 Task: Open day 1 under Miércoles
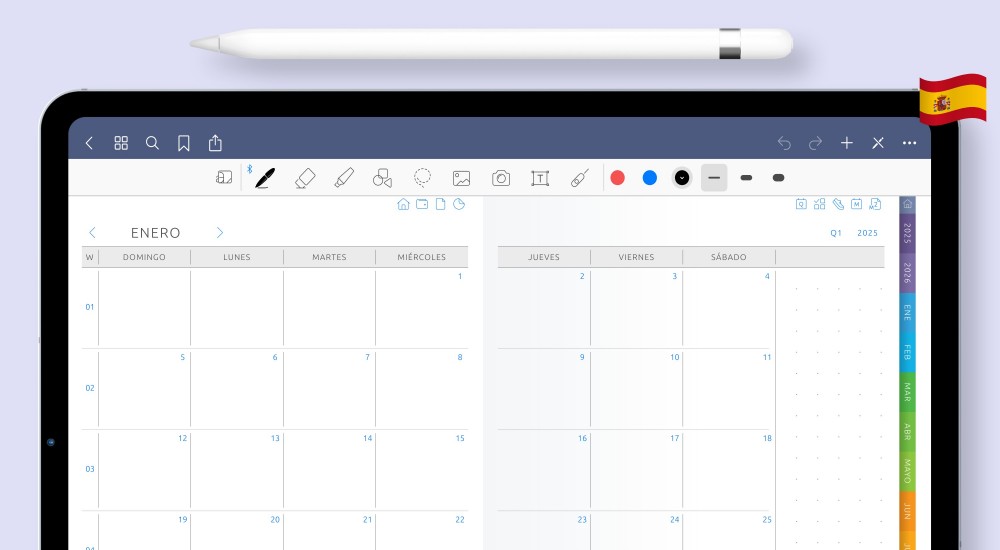coord(460,276)
